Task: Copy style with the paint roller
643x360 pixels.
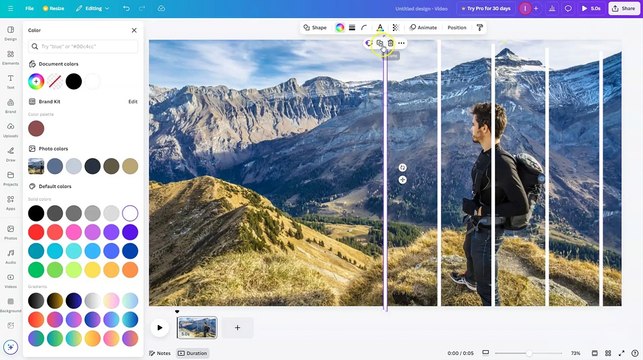Action: pyautogui.click(x=479, y=27)
